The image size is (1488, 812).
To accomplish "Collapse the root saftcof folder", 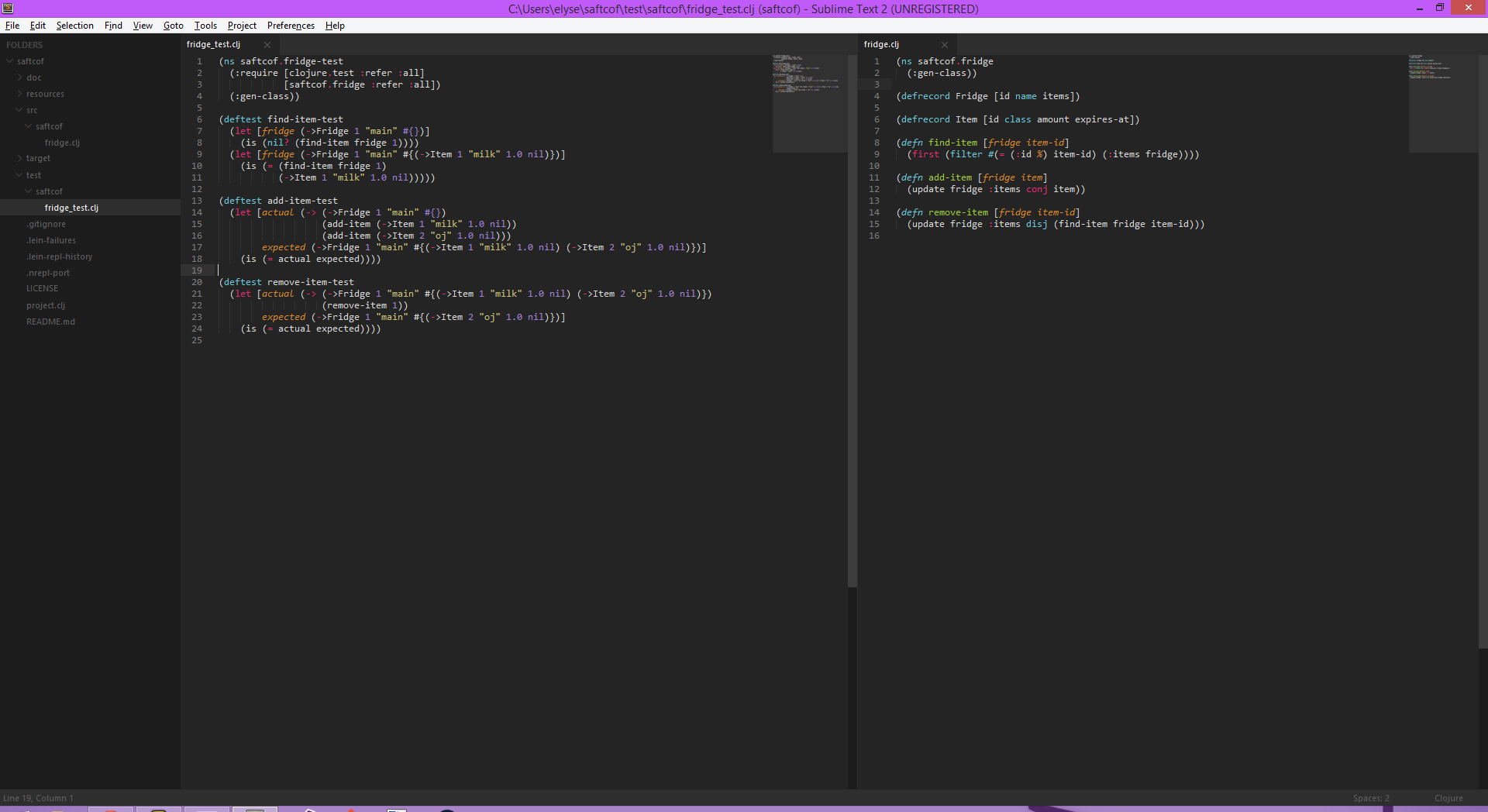I will (10, 61).
